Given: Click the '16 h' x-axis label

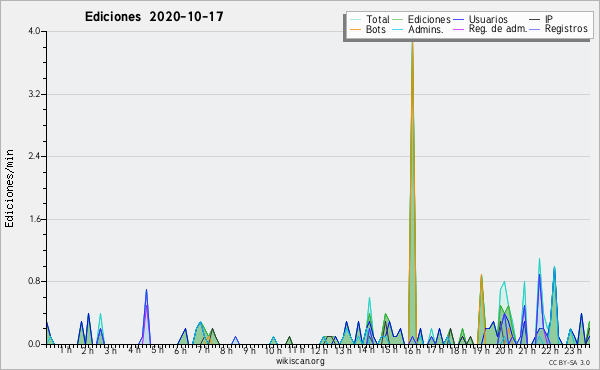Looking at the screenshot, I should coord(412,350).
